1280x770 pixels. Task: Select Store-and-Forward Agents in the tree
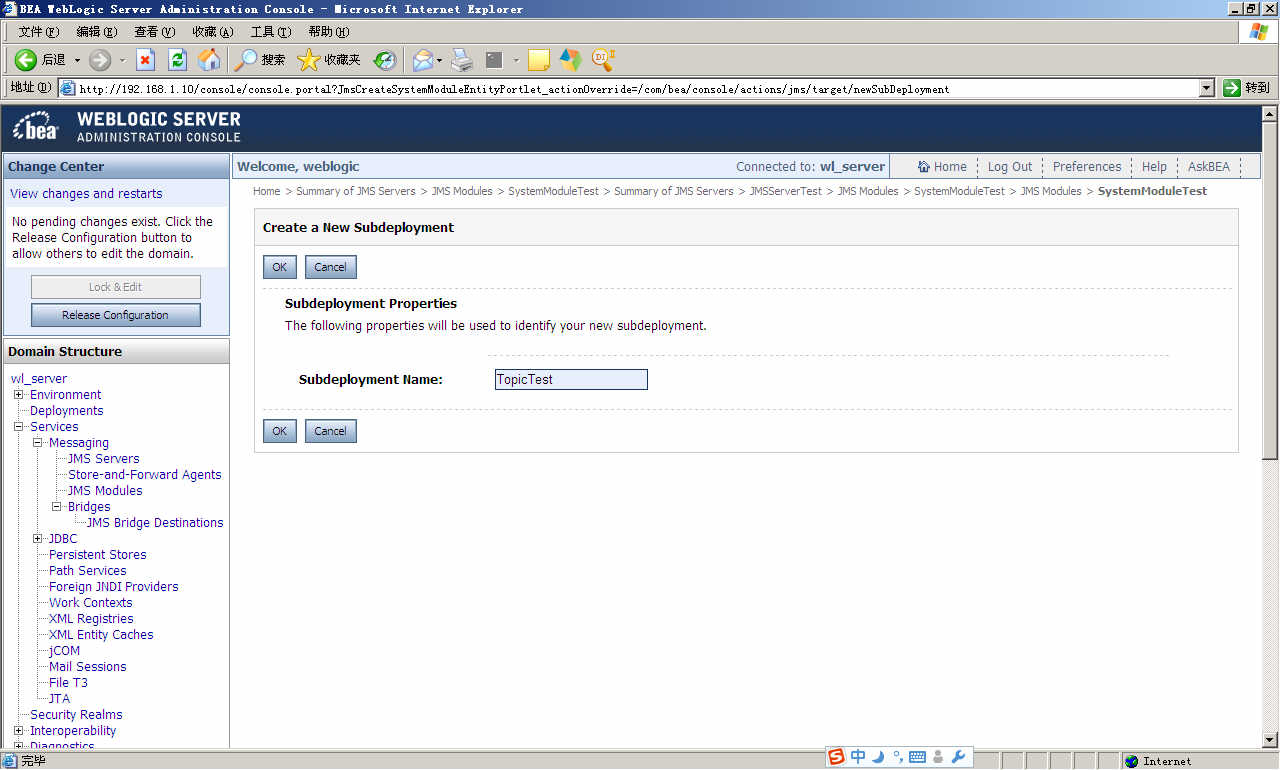point(145,475)
